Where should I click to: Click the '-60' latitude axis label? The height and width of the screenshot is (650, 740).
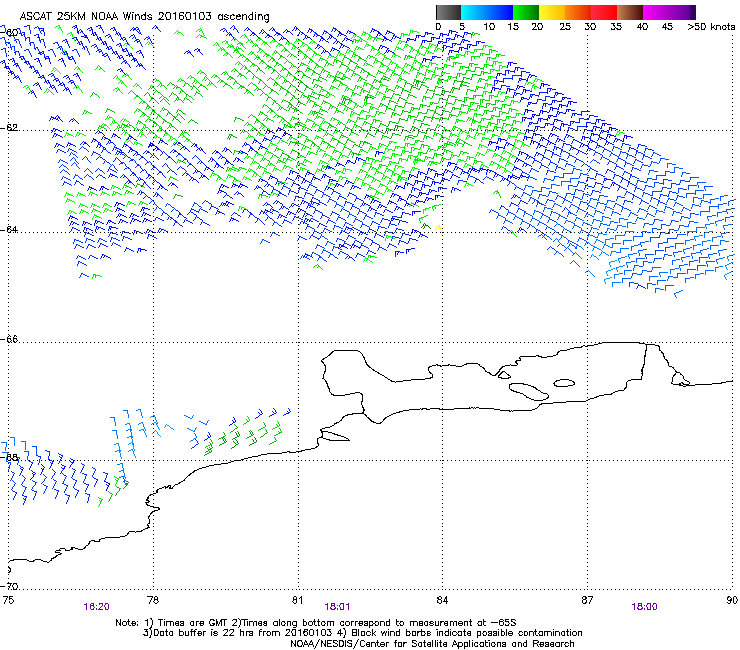(10, 33)
